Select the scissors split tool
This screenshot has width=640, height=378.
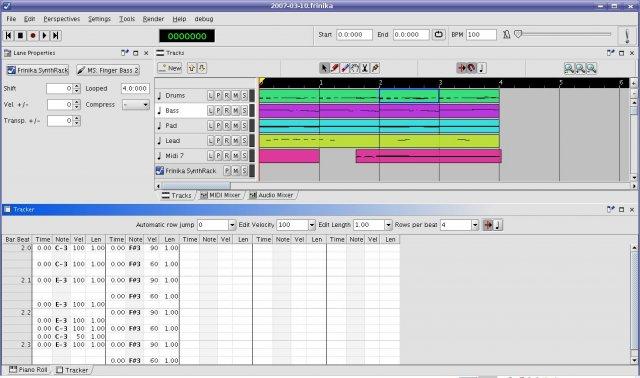pos(365,68)
